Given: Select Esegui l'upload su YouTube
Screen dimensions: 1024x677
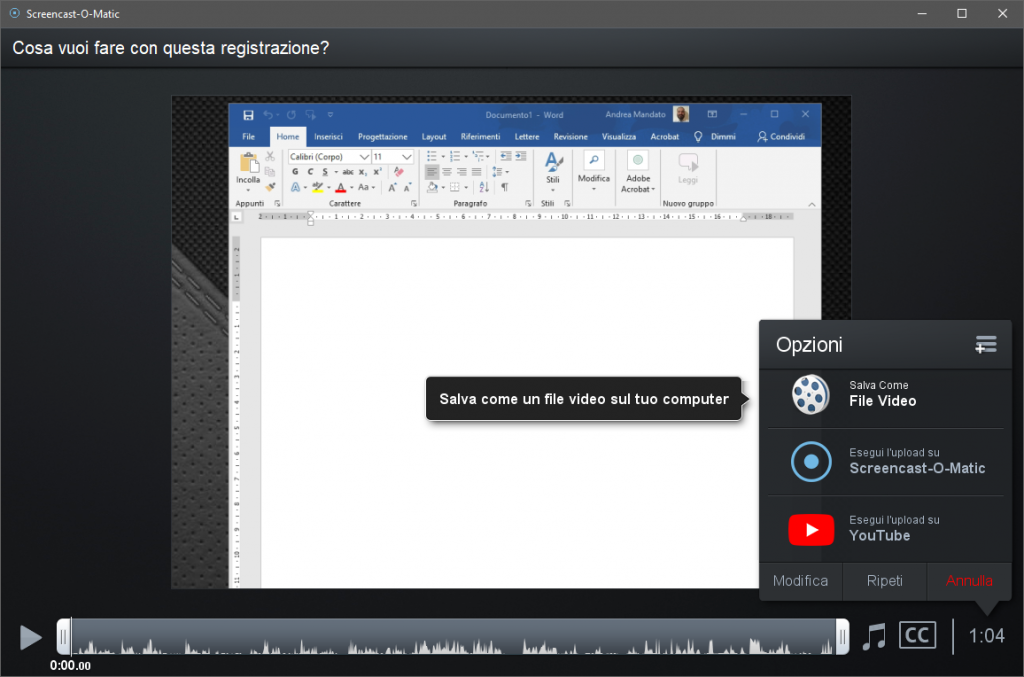Looking at the screenshot, I should coord(885,529).
